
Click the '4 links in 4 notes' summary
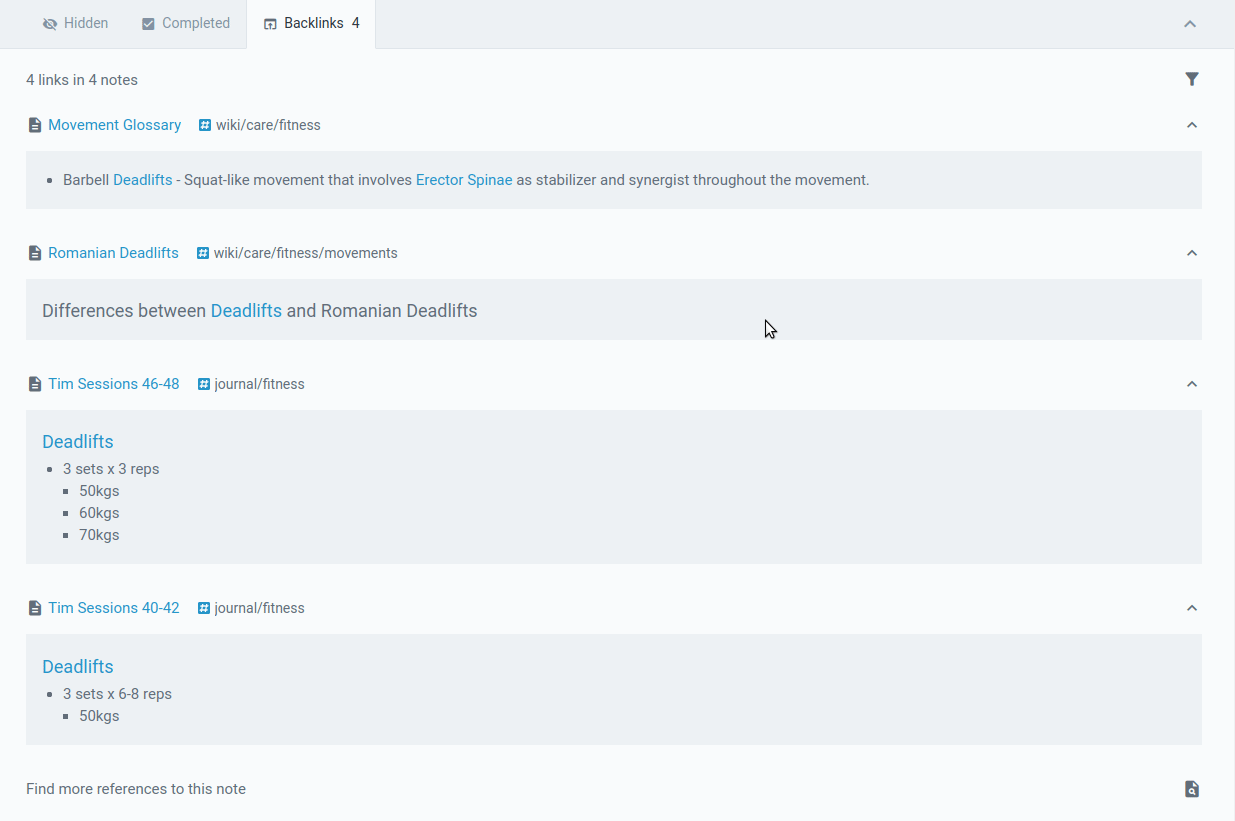[x=82, y=80]
